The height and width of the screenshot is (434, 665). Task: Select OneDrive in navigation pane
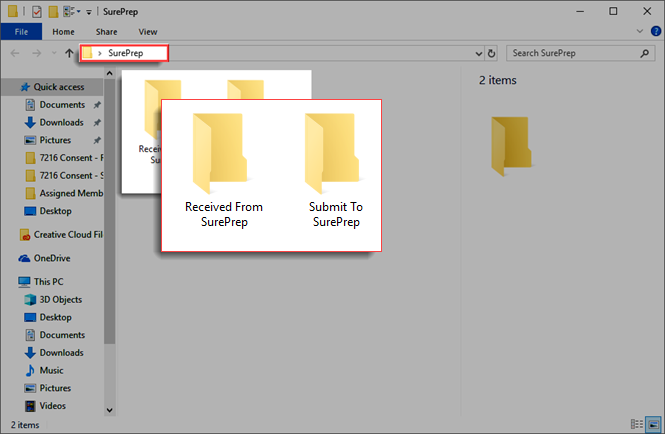coord(45,258)
